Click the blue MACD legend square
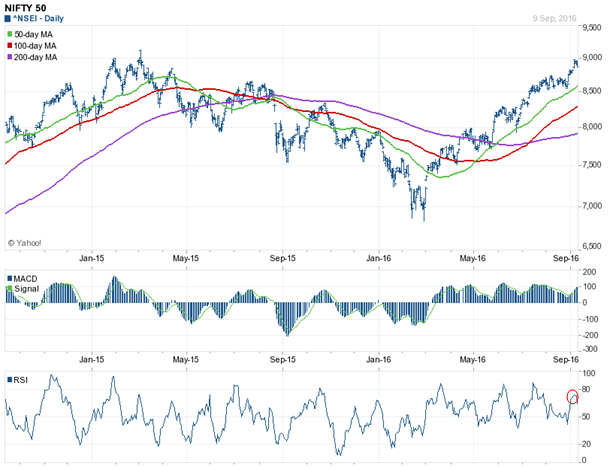This screenshot has width=612, height=469. tap(10, 276)
